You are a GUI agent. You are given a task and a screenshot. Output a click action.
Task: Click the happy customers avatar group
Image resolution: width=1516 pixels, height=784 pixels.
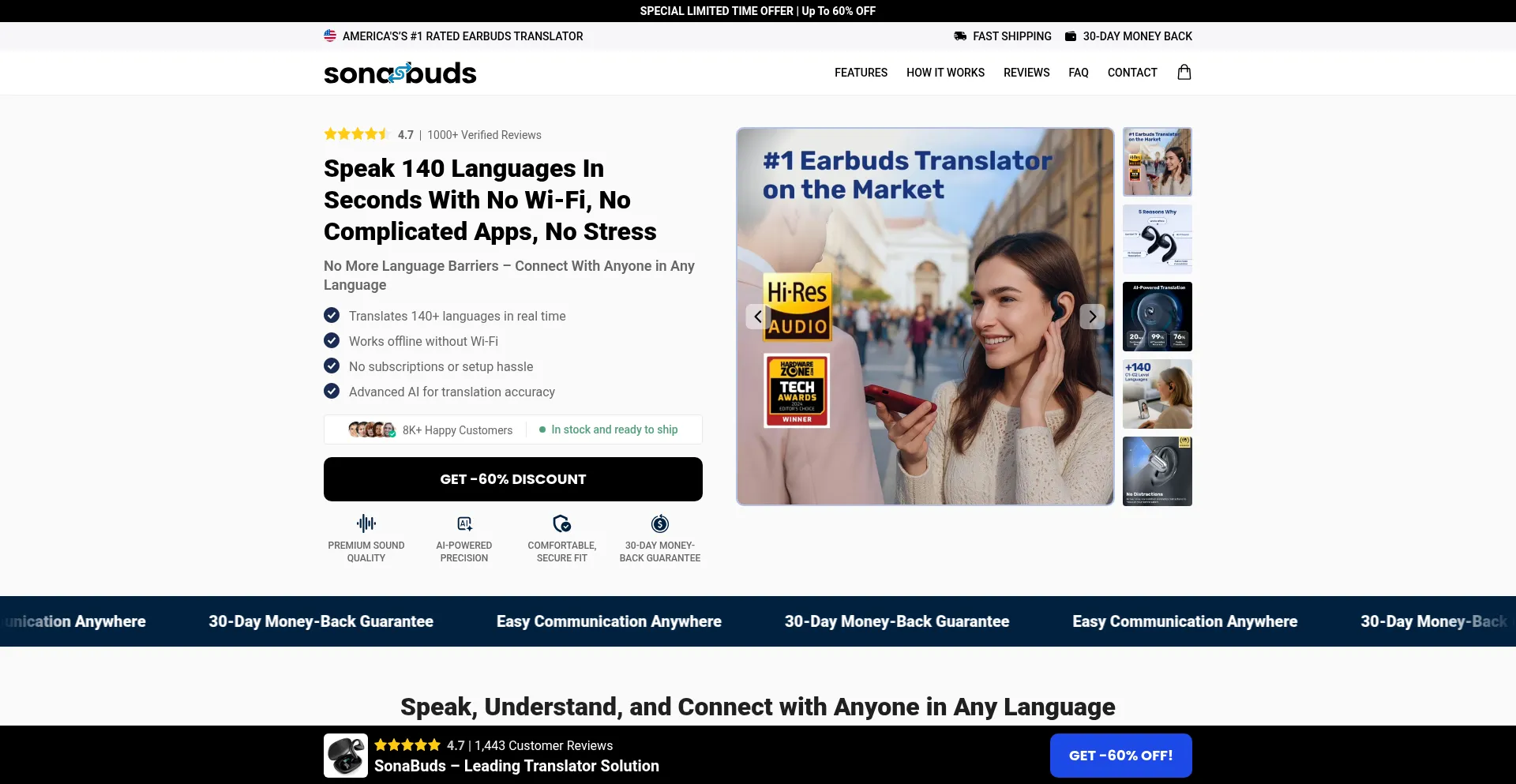(x=372, y=430)
